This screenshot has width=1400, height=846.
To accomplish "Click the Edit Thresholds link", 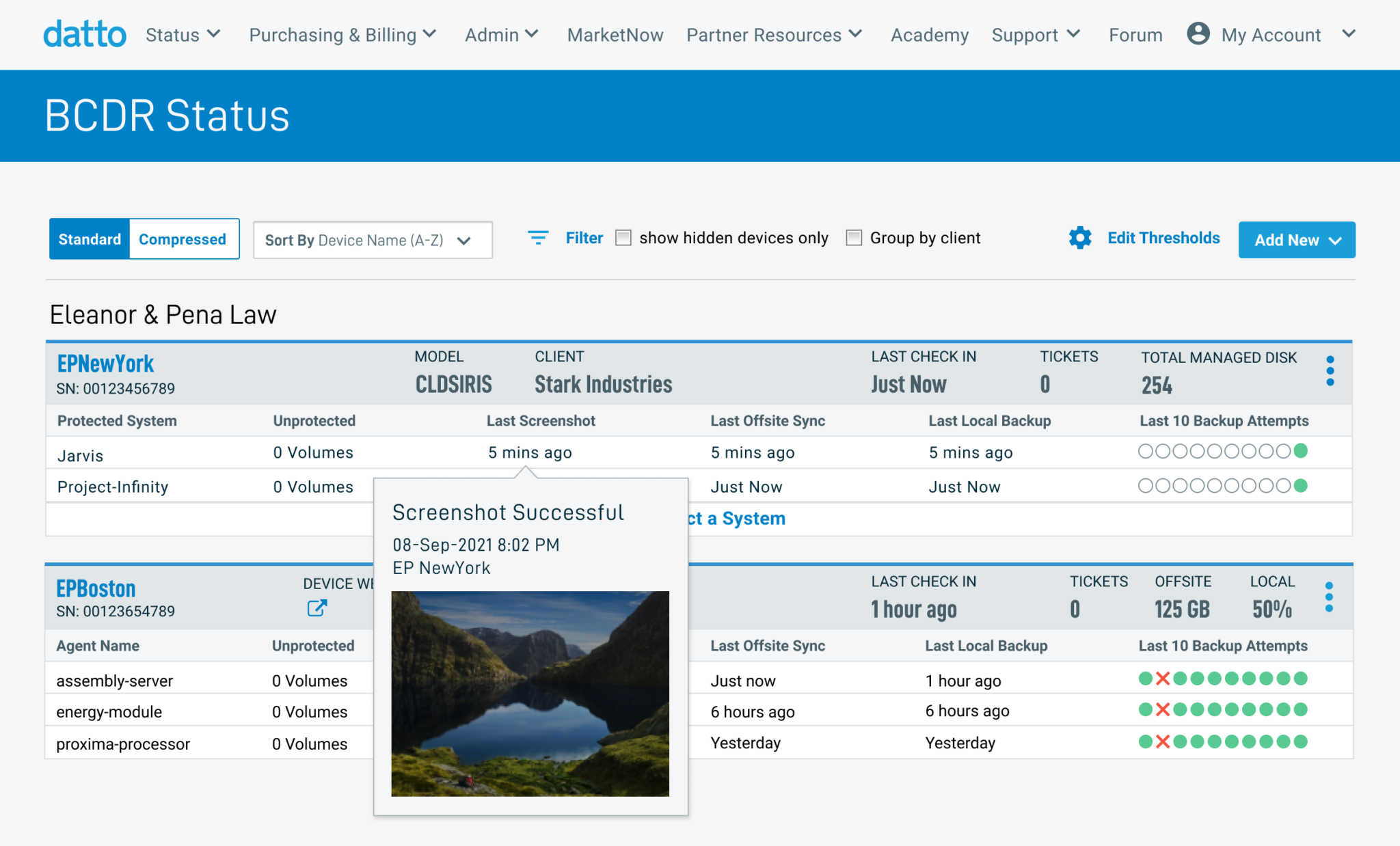I will 1163,238.
